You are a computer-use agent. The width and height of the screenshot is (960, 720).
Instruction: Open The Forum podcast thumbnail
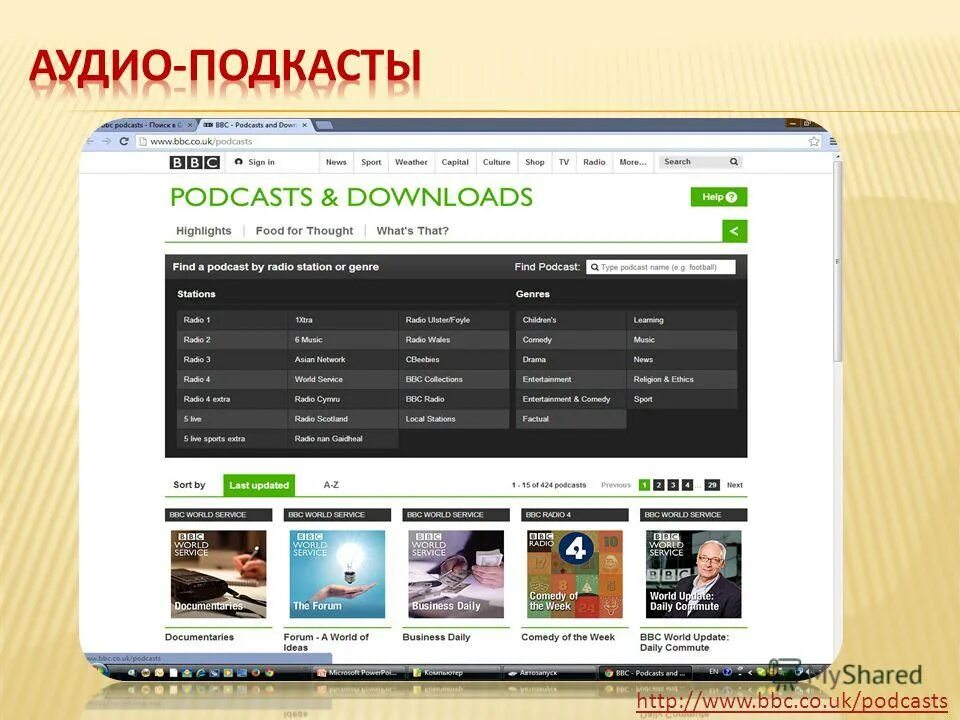pos(337,574)
